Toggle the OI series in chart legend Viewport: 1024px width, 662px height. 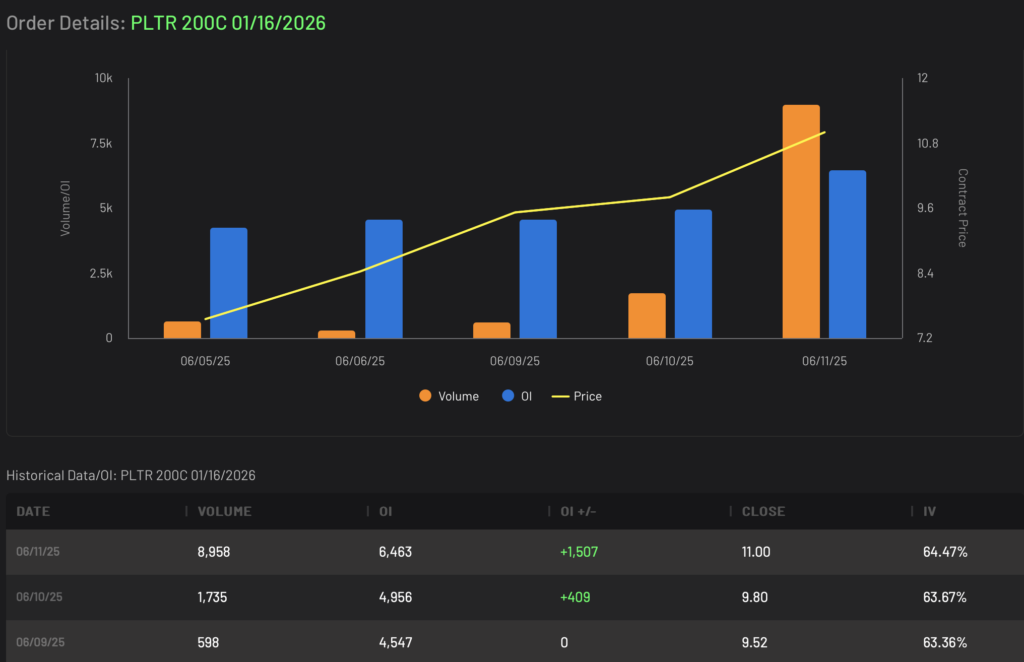(x=517, y=396)
